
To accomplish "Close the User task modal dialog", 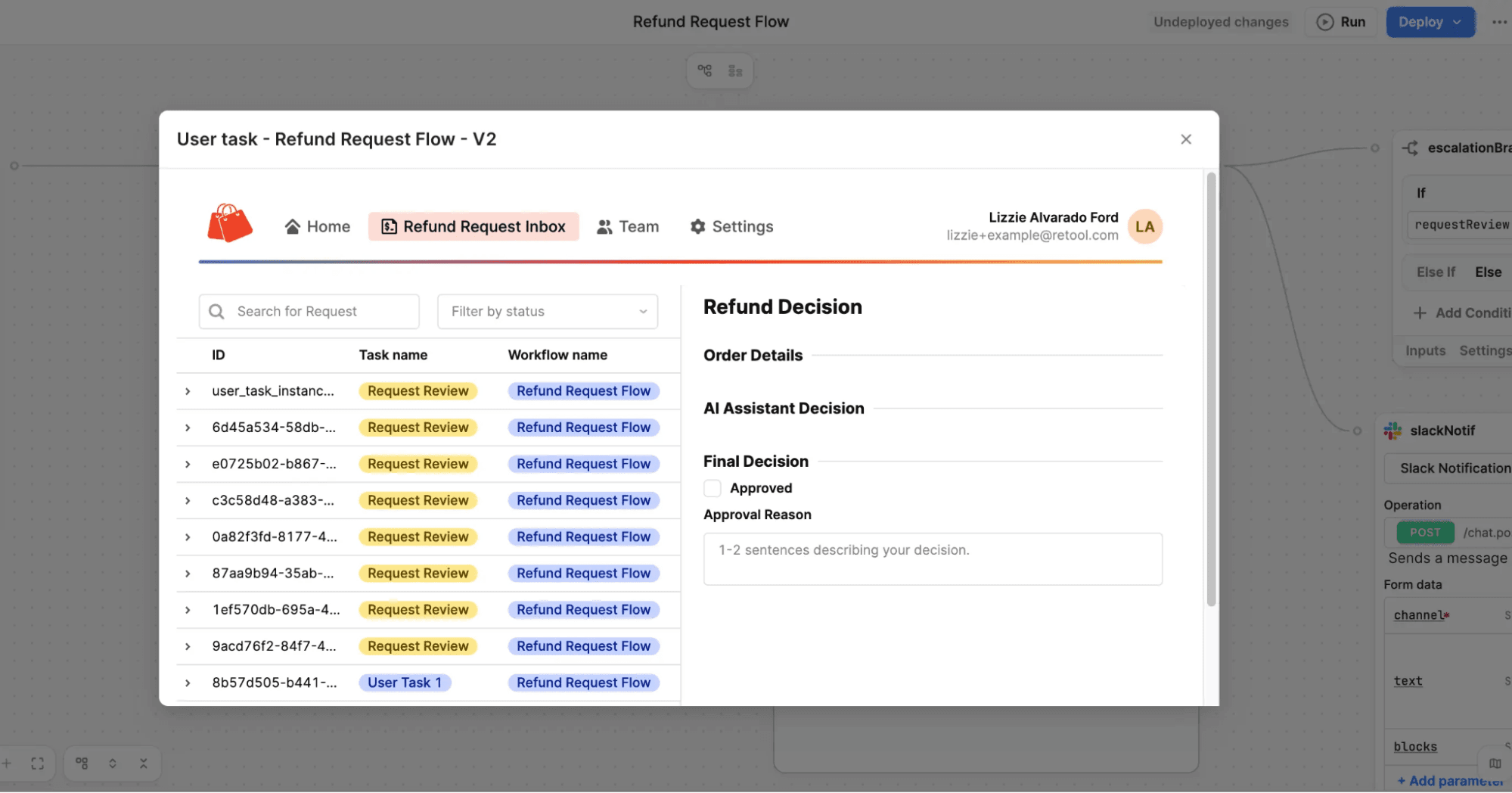I will (x=1186, y=139).
